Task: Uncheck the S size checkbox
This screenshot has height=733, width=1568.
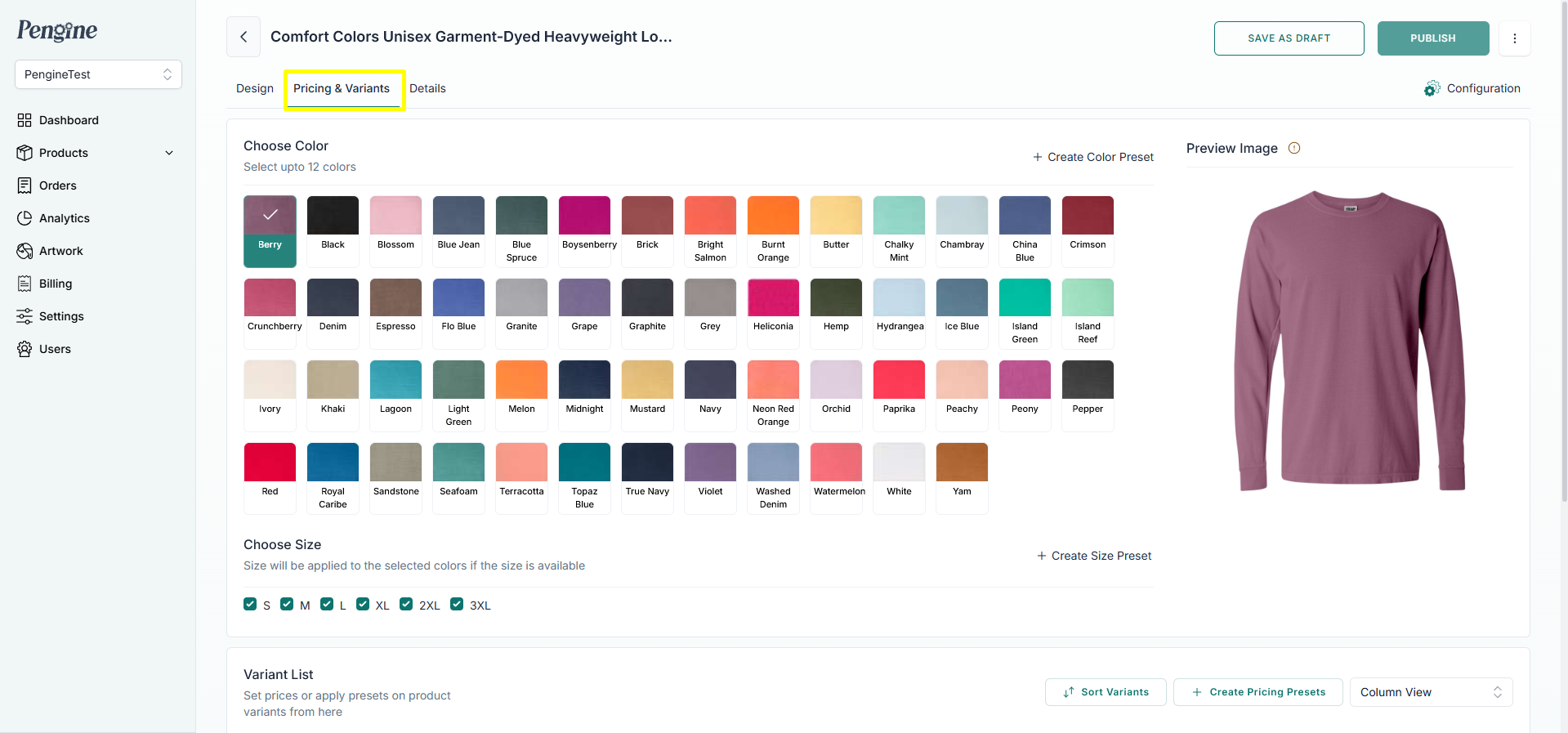Action: (250, 604)
